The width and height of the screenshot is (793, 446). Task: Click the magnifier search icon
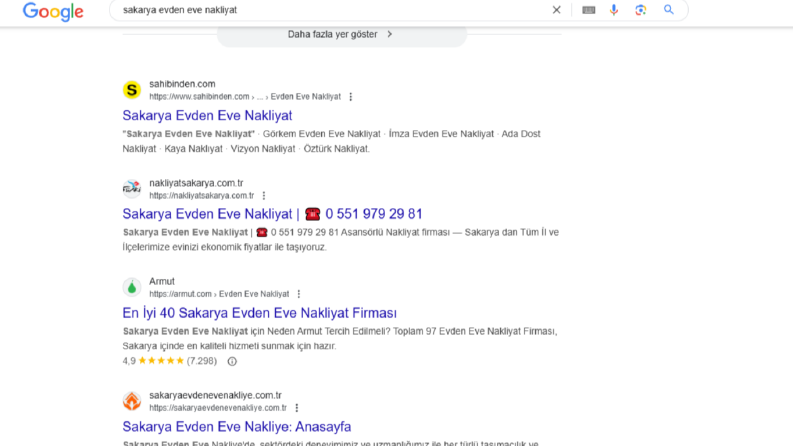(669, 10)
